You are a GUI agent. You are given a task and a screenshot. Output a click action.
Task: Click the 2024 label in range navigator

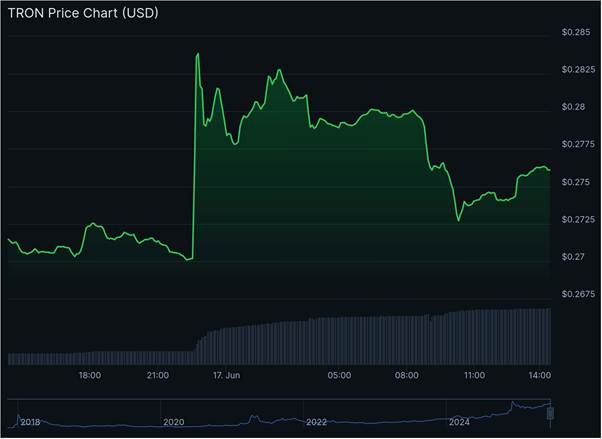coord(460,422)
